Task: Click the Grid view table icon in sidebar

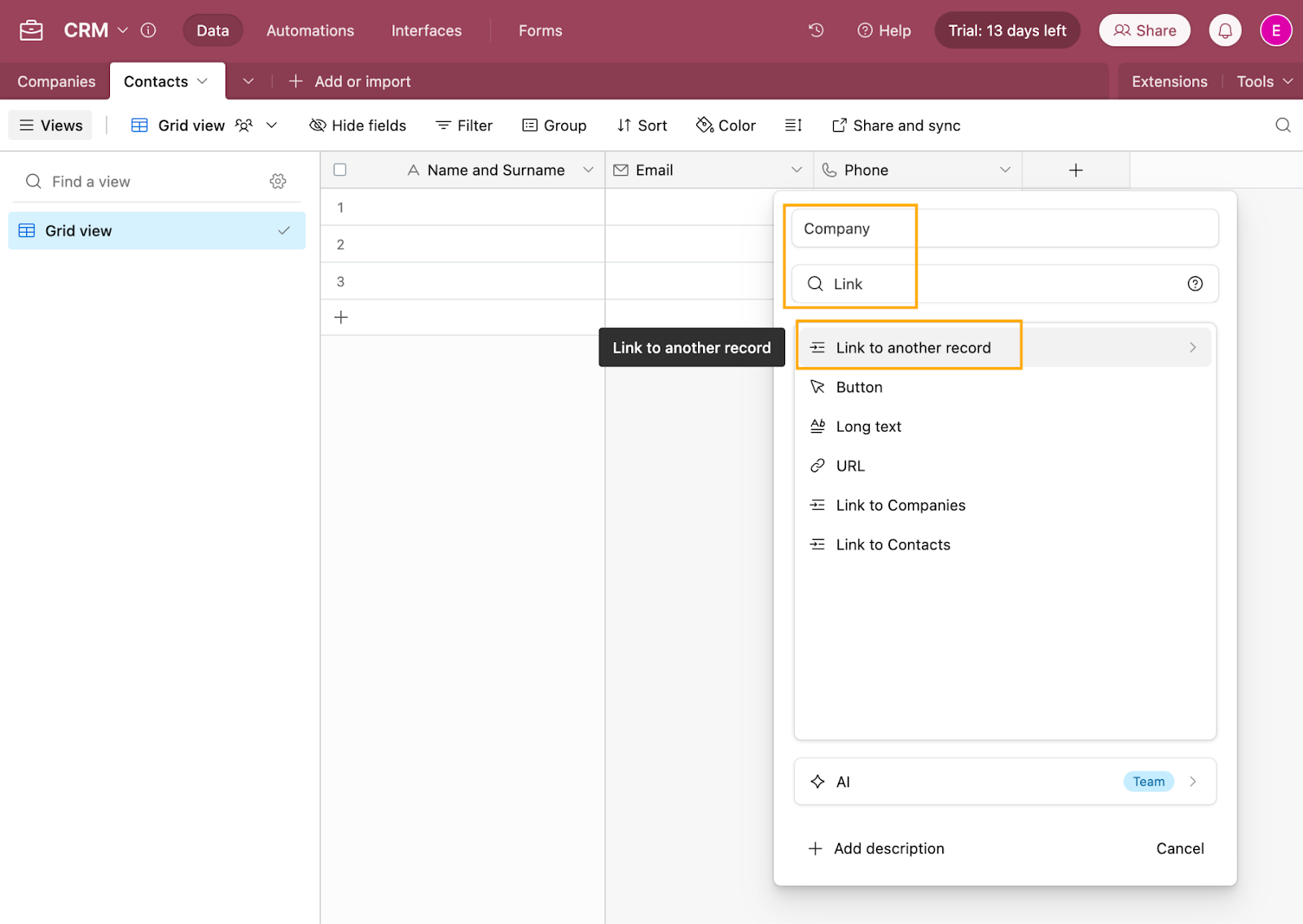Action: pos(27,231)
